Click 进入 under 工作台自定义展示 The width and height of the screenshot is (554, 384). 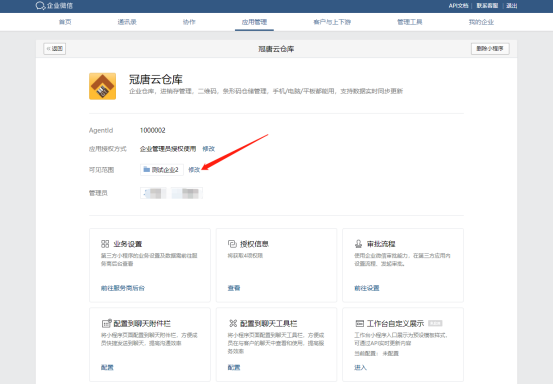[360, 367]
